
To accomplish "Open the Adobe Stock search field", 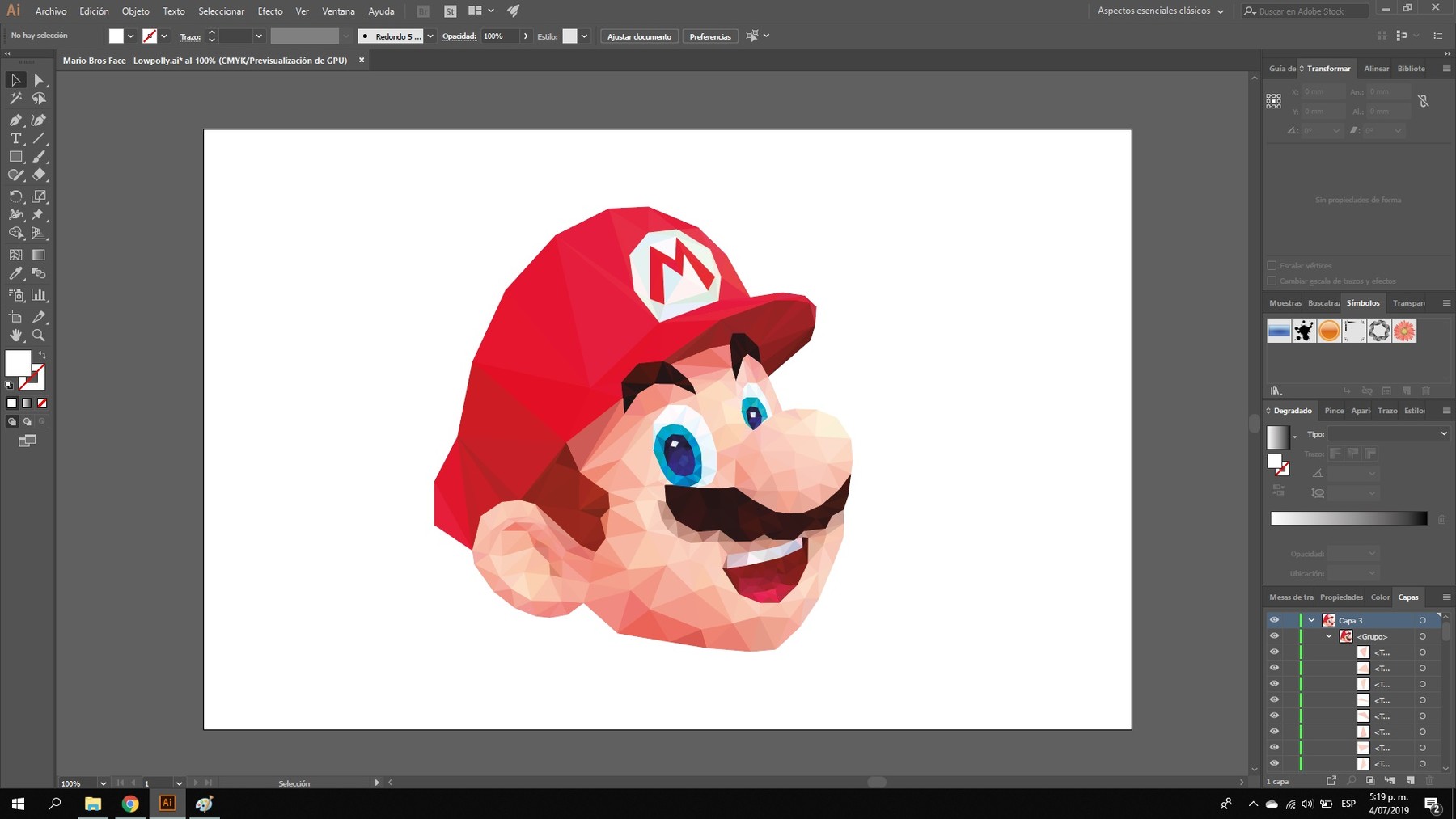I will [1304, 11].
